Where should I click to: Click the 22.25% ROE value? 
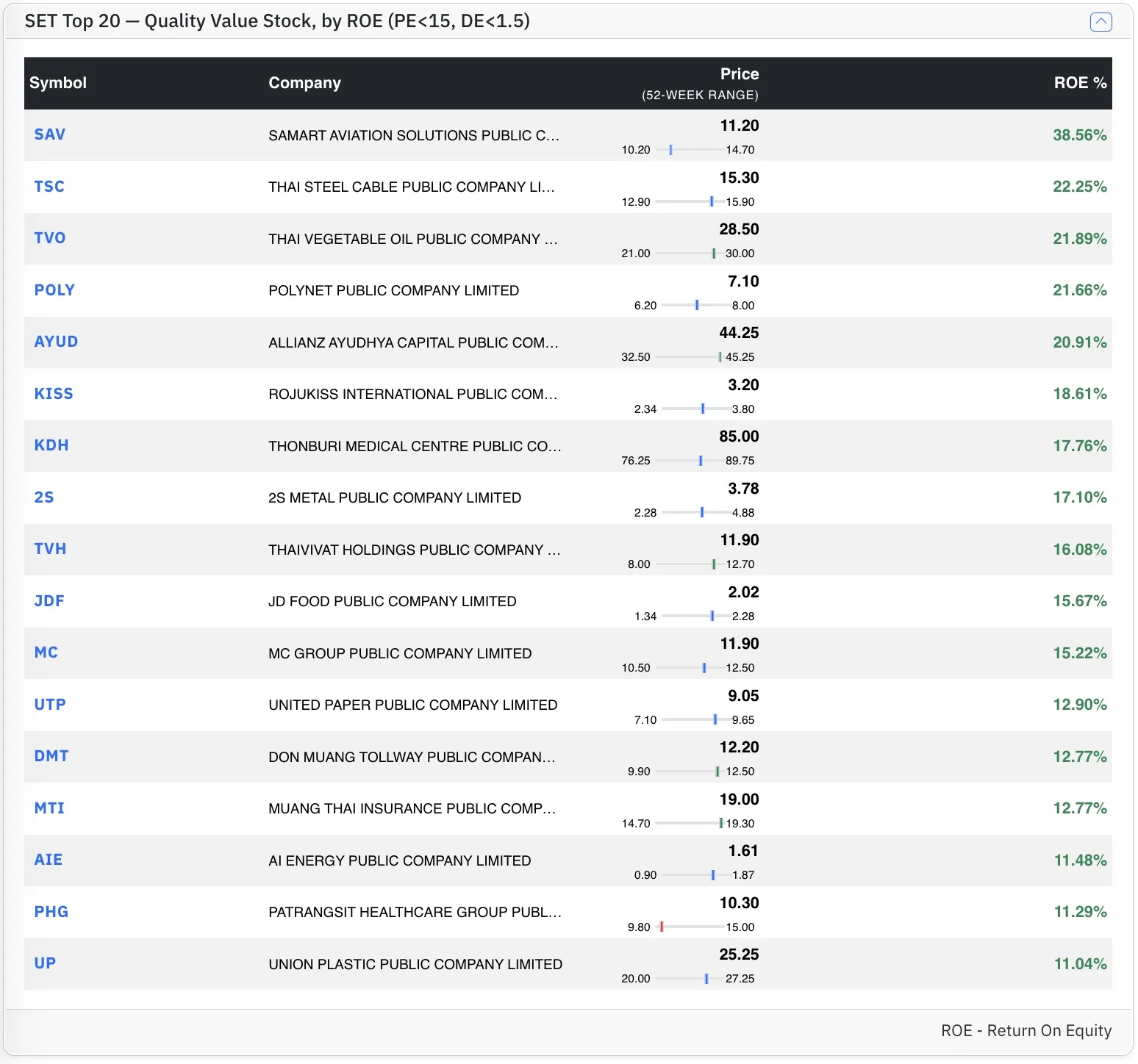coord(1079,187)
